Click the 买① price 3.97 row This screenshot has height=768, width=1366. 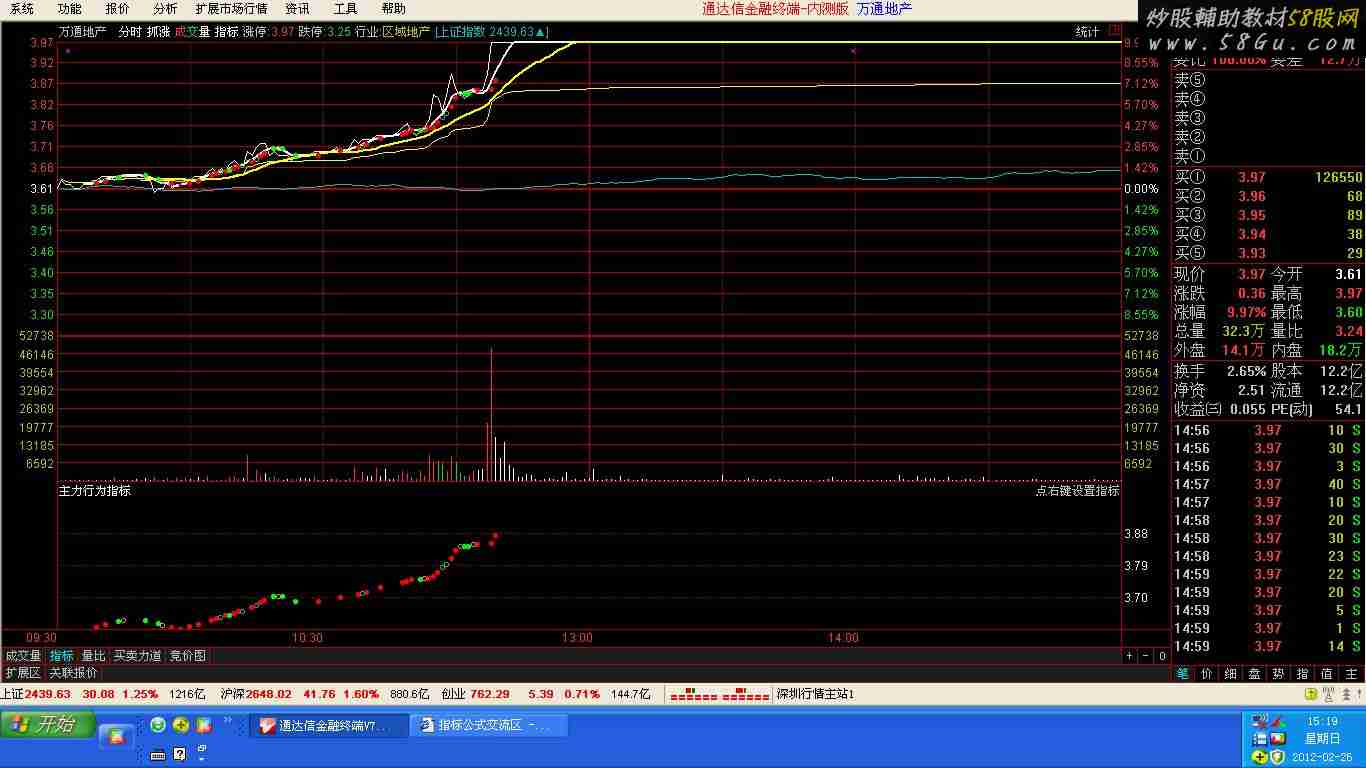point(1268,177)
